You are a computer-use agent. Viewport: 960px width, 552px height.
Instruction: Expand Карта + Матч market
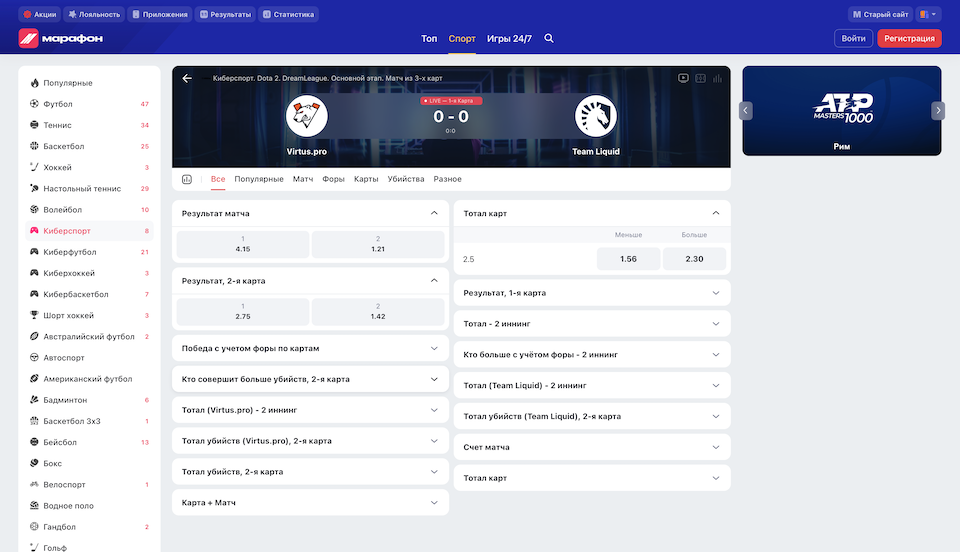tap(310, 502)
